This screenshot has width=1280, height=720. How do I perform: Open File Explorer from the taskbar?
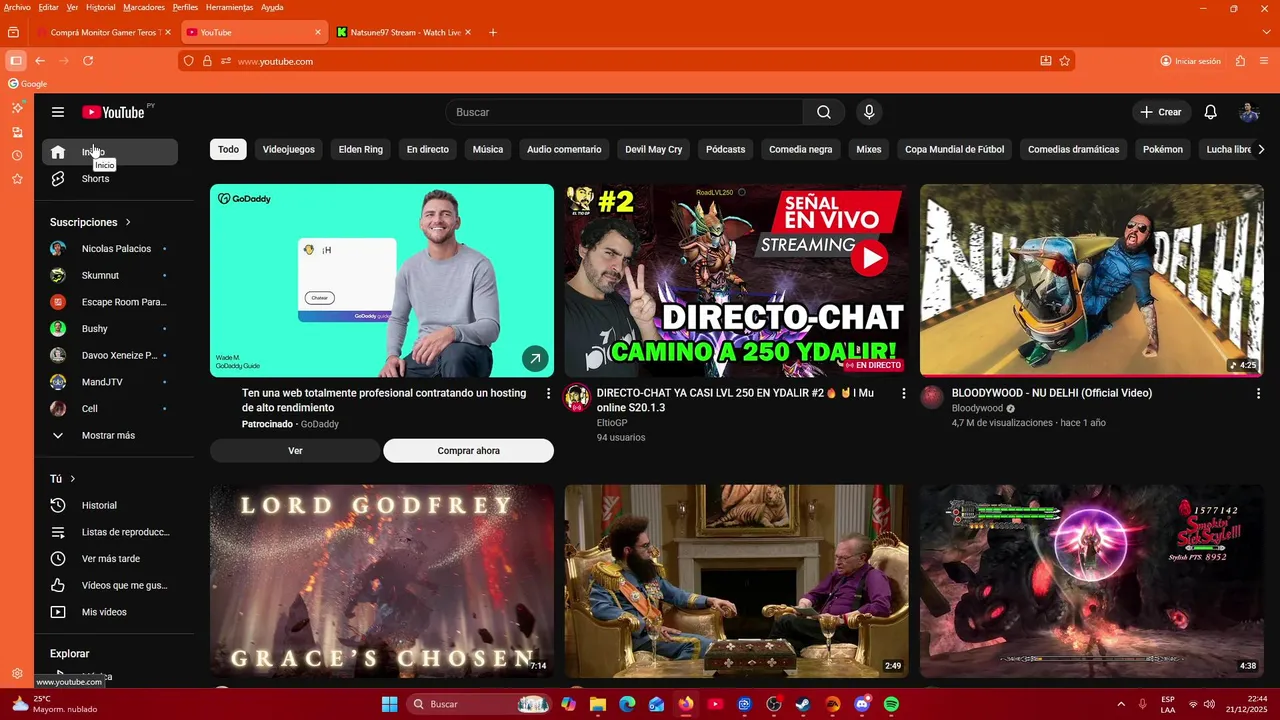[598, 704]
